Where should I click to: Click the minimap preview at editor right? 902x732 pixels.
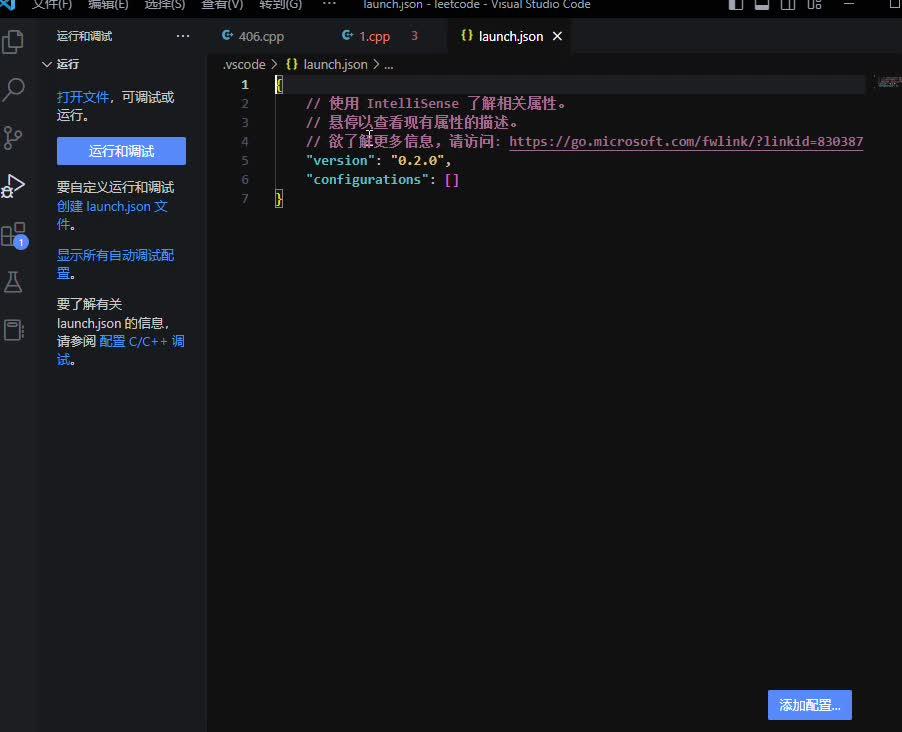click(x=889, y=82)
